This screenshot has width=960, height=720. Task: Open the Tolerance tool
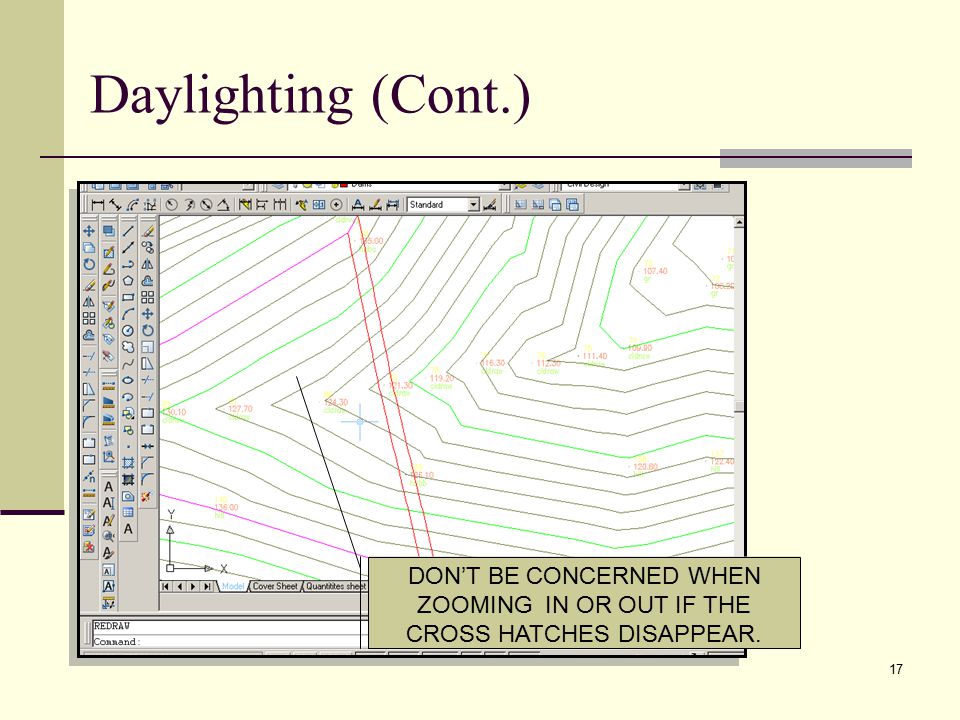[319, 204]
